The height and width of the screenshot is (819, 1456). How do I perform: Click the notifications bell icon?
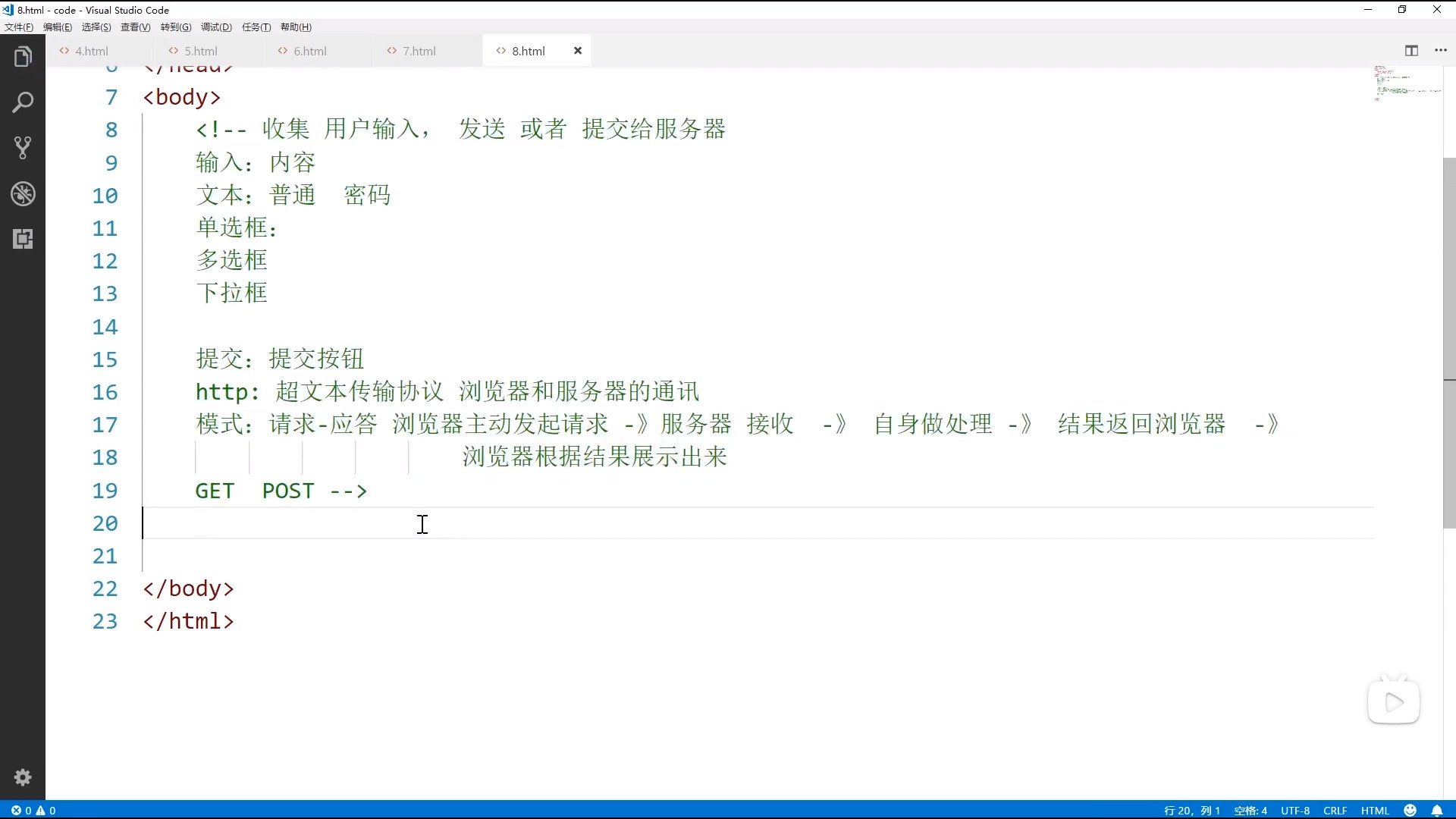click(x=1436, y=811)
